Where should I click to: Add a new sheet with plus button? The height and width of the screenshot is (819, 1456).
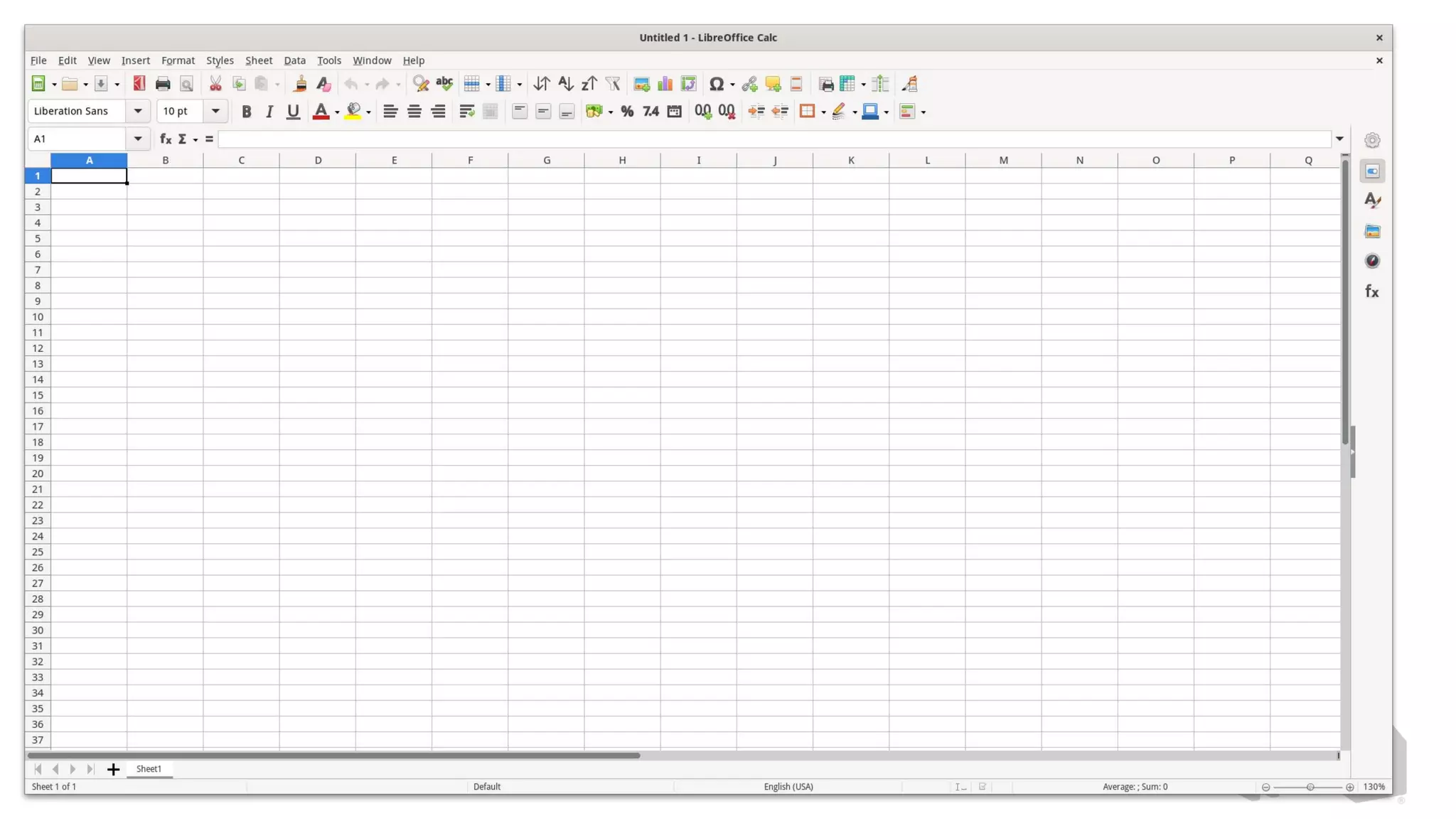click(x=113, y=769)
